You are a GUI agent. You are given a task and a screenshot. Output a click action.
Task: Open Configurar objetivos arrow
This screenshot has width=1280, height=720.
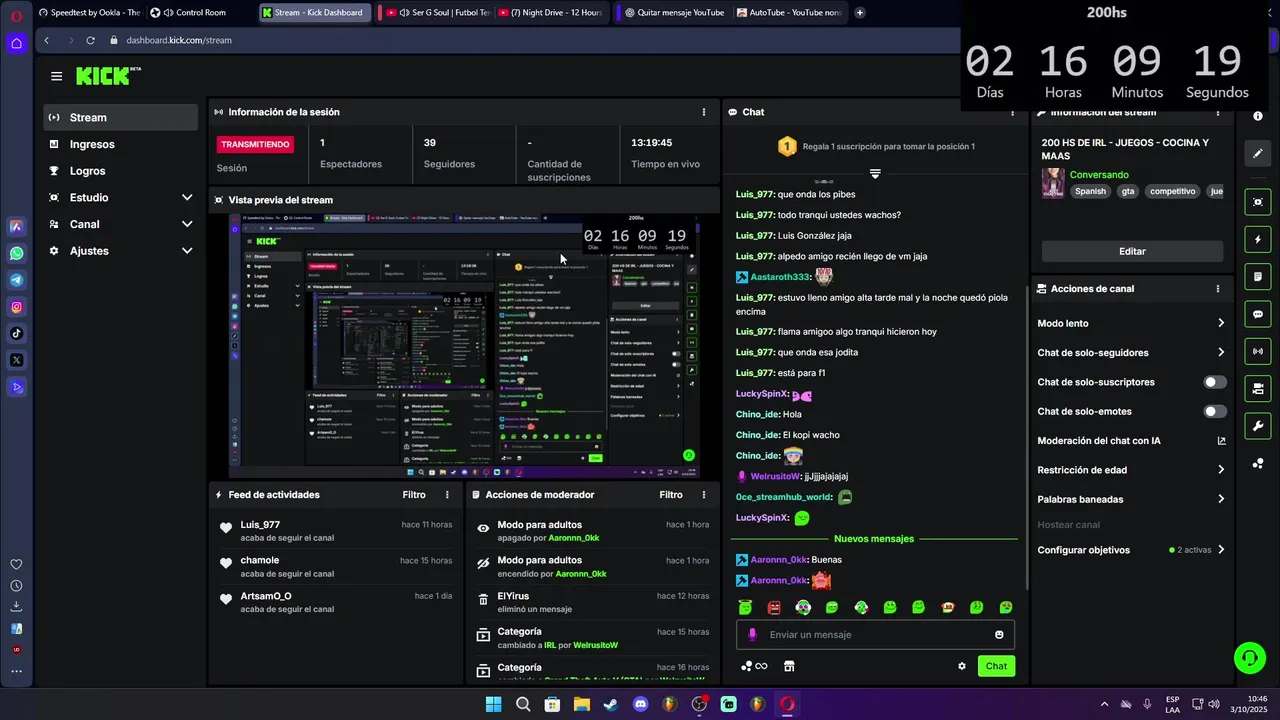pyautogui.click(x=1221, y=550)
